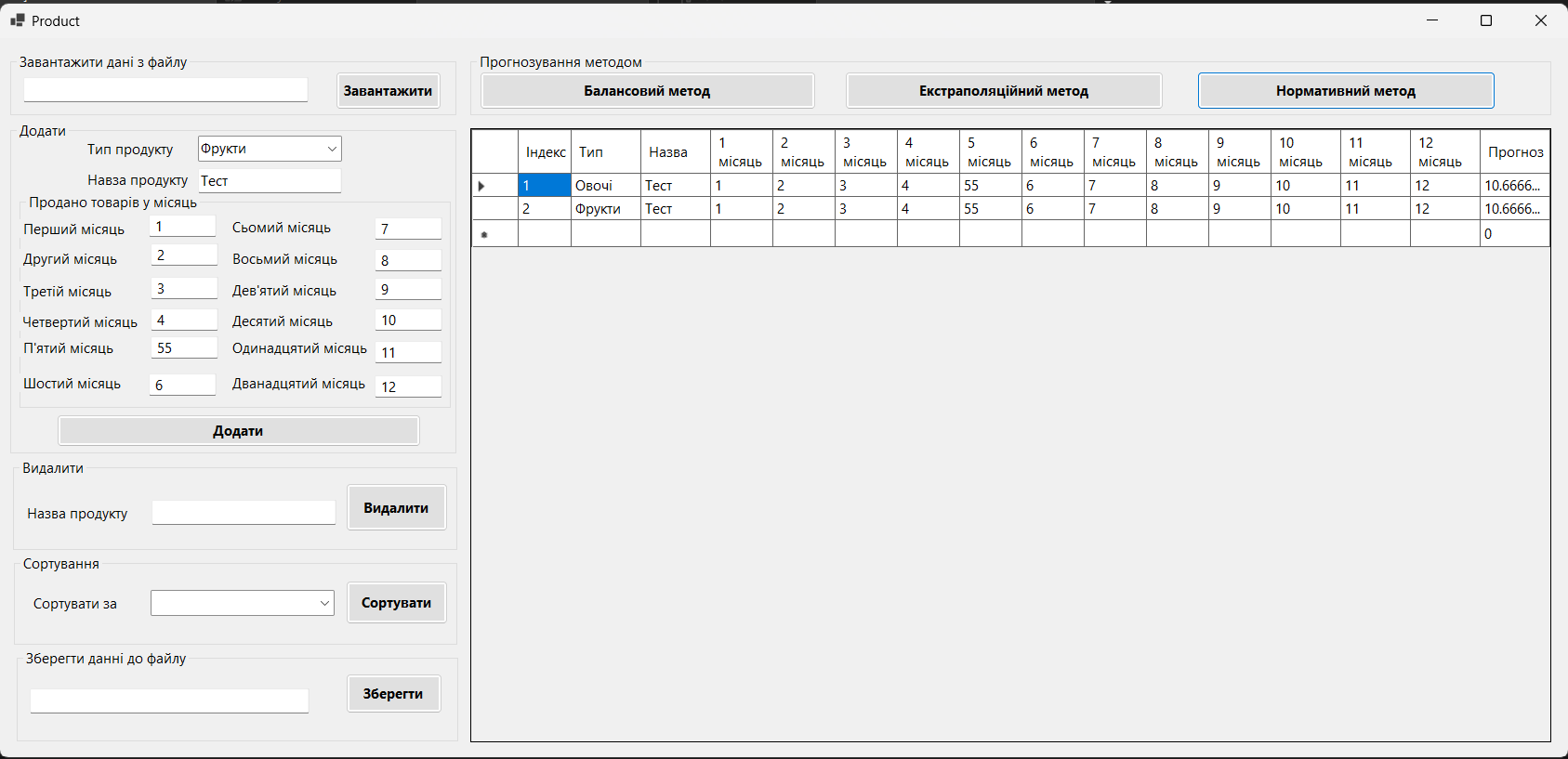Screen dimensions: 1568x759
Task: Click the Завантажити button
Action: click(388, 91)
